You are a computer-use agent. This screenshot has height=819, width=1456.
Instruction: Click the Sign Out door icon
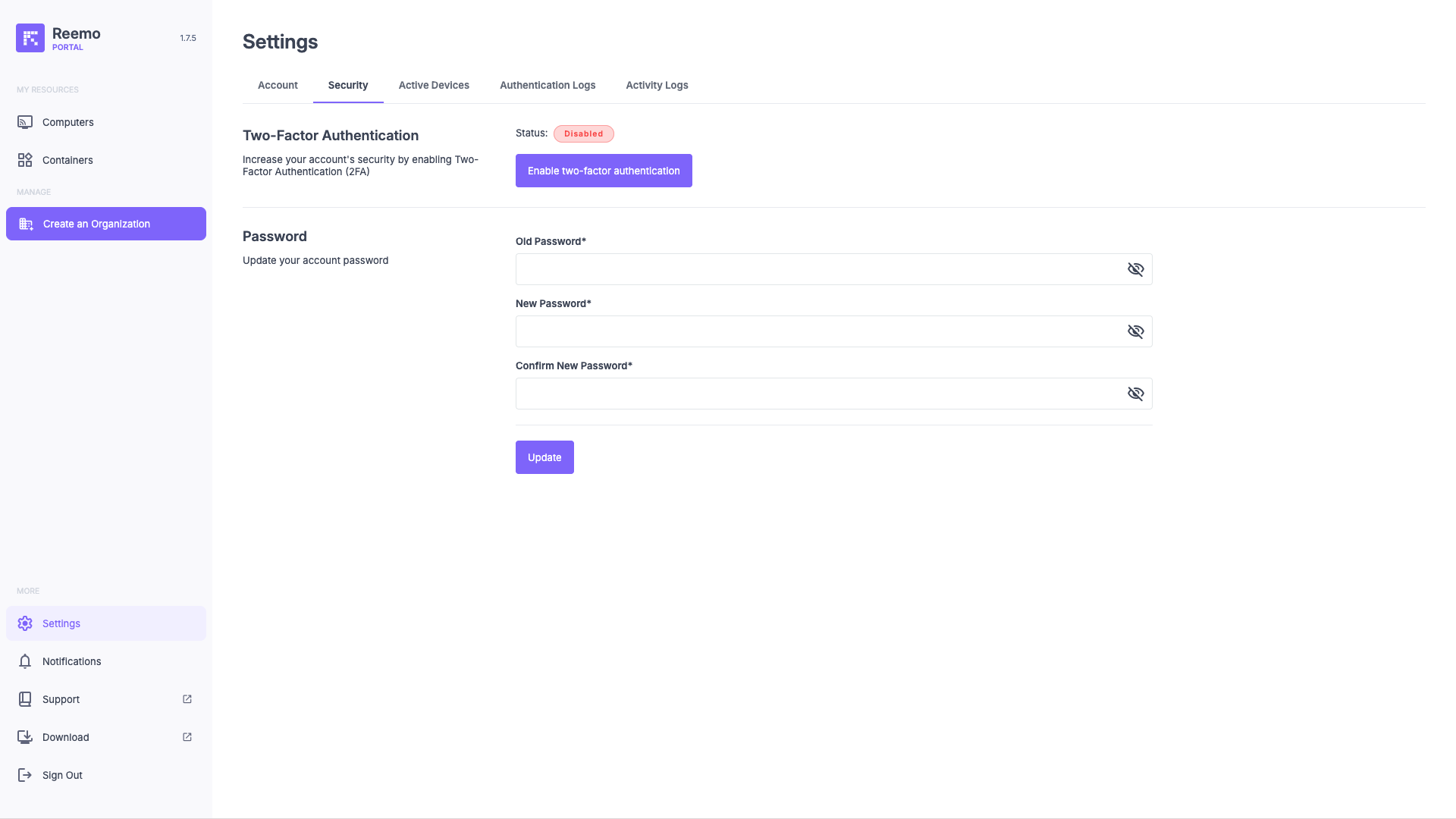coord(25,775)
